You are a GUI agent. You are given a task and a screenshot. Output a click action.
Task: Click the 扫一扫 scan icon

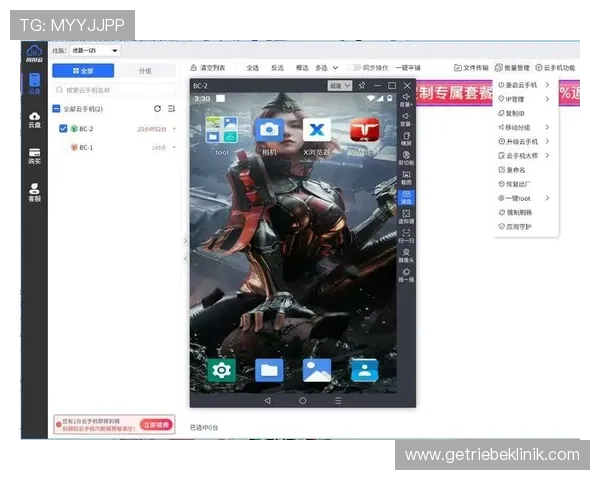click(x=406, y=236)
